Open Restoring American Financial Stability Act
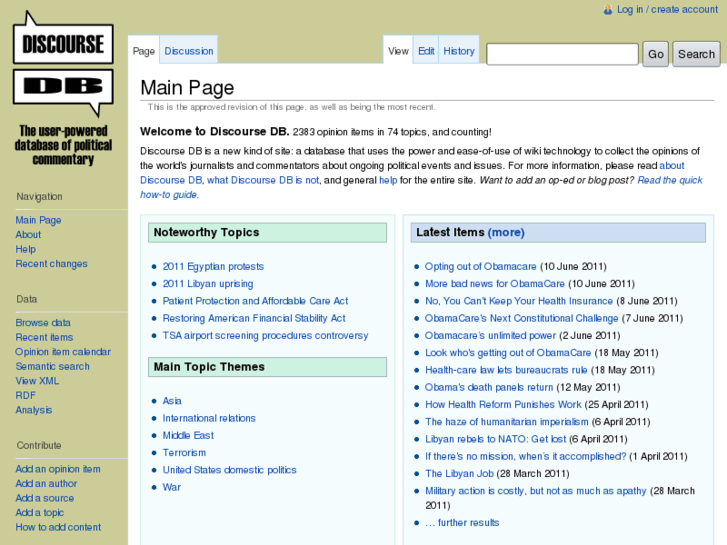This screenshot has height=545, width=727. pyautogui.click(x=254, y=318)
